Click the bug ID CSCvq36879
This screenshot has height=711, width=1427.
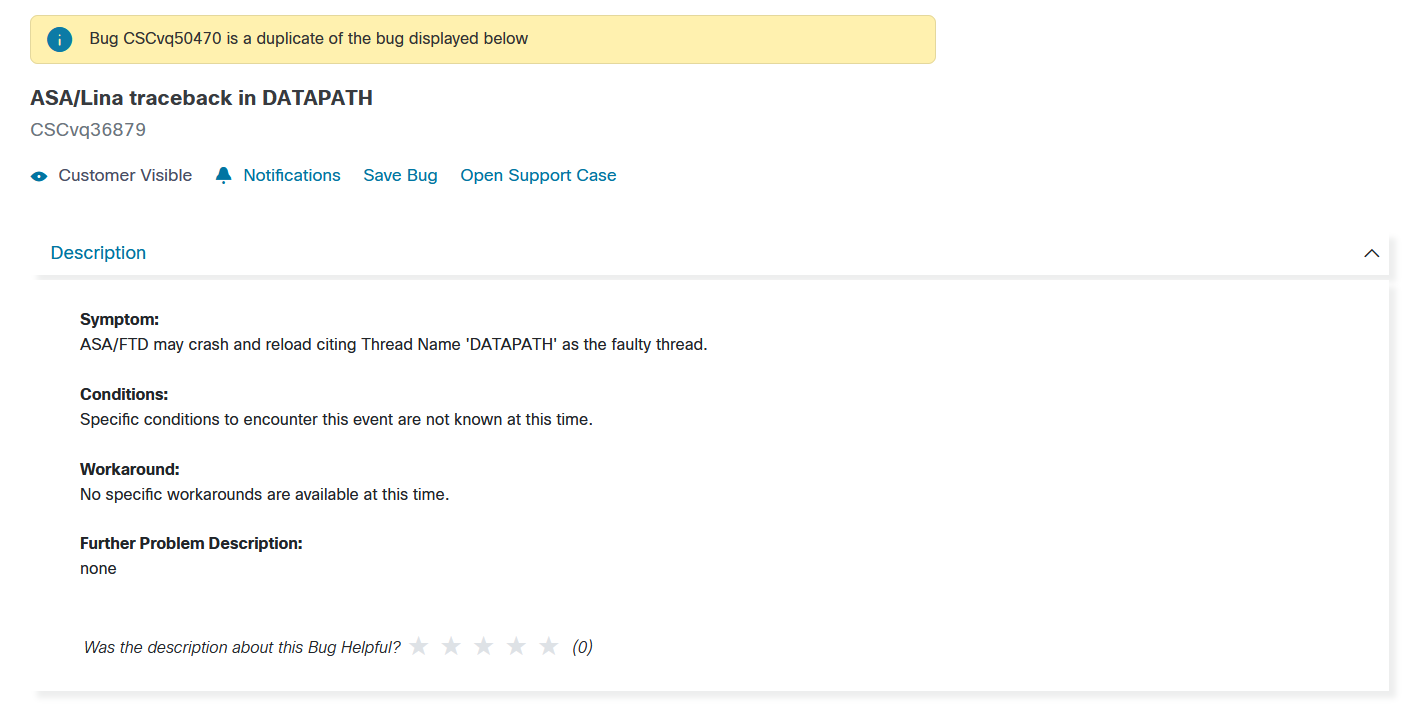point(88,130)
